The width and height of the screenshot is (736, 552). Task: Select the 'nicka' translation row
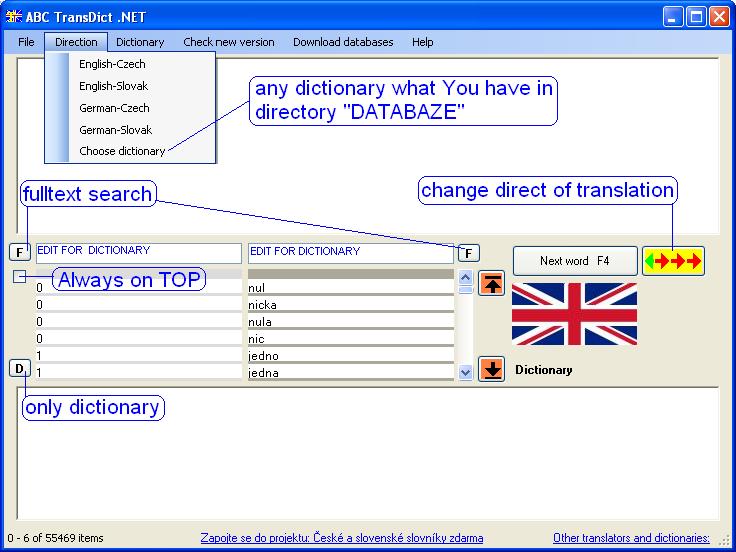[x=351, y=305]
